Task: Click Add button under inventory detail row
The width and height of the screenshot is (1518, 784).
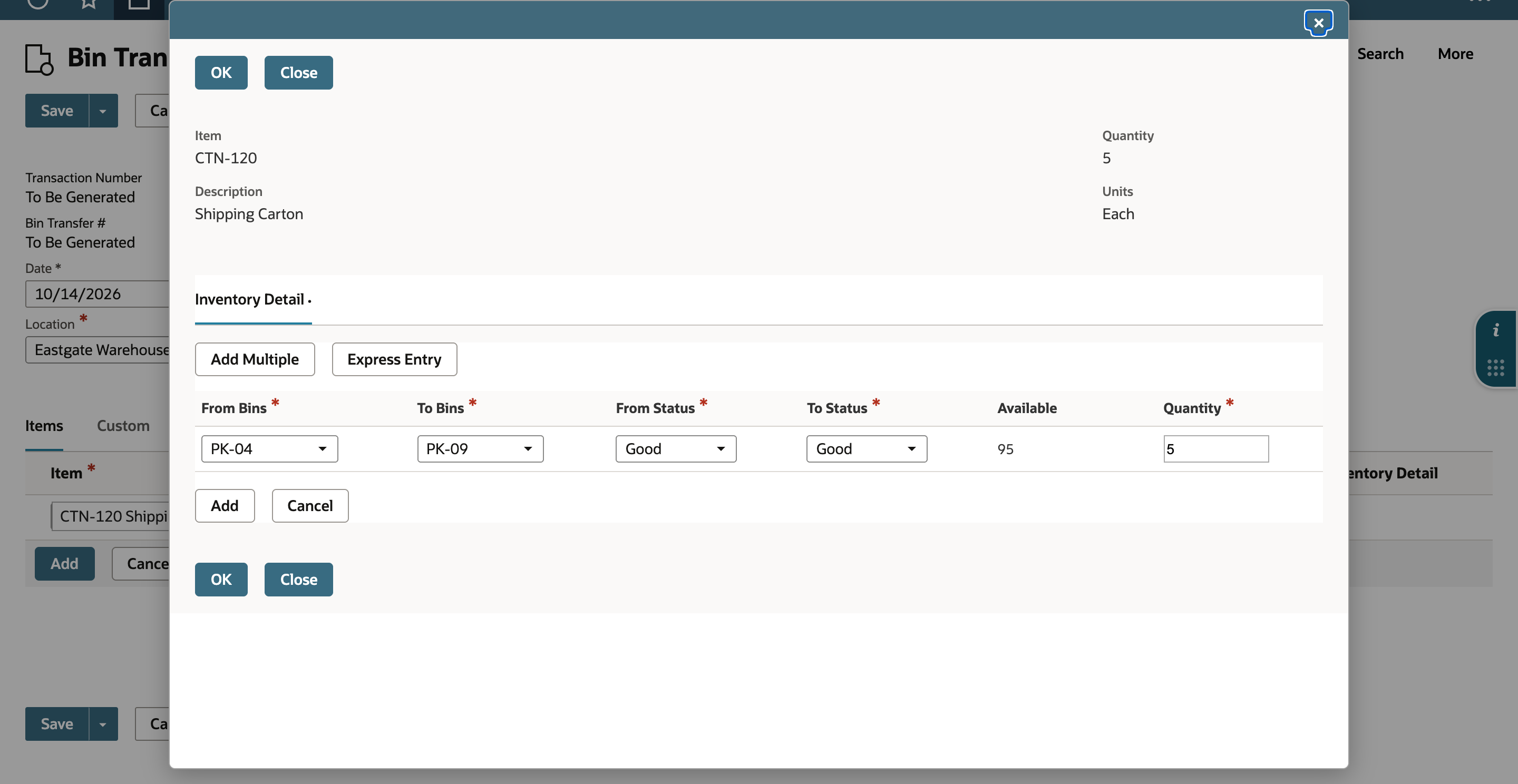Action: pyautogui.click(x=225, y=505)
